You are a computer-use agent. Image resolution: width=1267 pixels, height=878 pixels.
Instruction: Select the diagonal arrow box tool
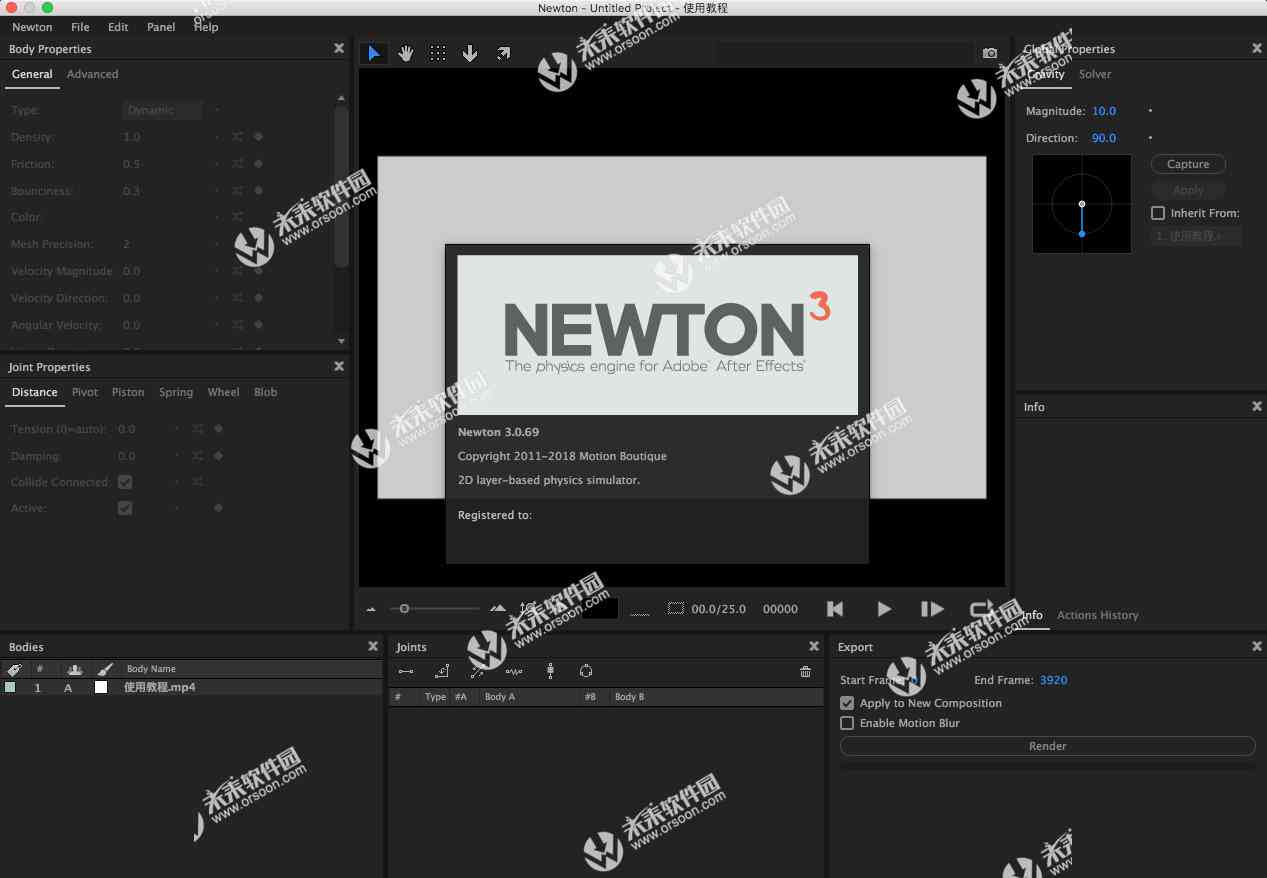coord(503,53)
